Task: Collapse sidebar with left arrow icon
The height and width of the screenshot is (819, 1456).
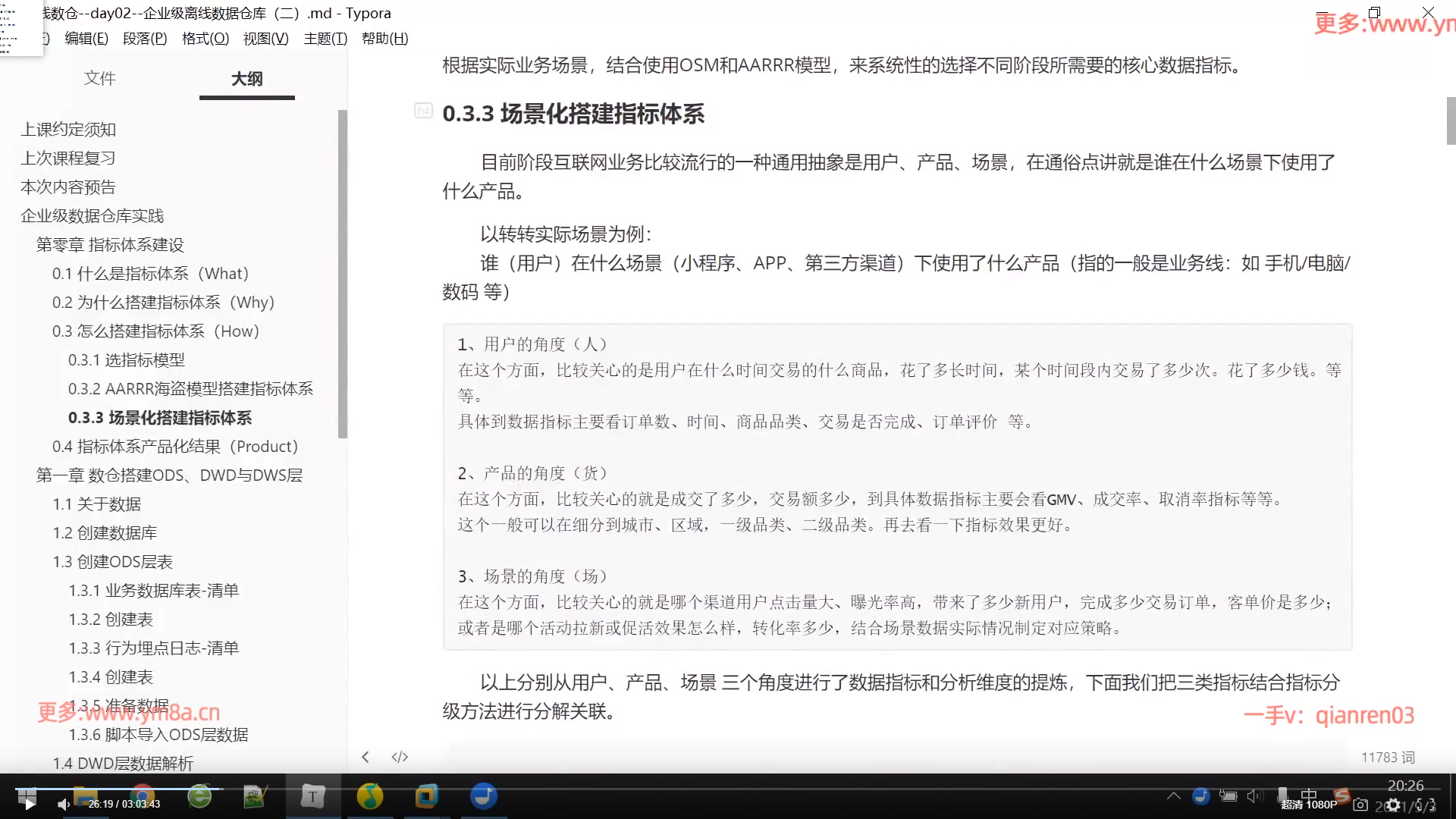Action: 366,757
